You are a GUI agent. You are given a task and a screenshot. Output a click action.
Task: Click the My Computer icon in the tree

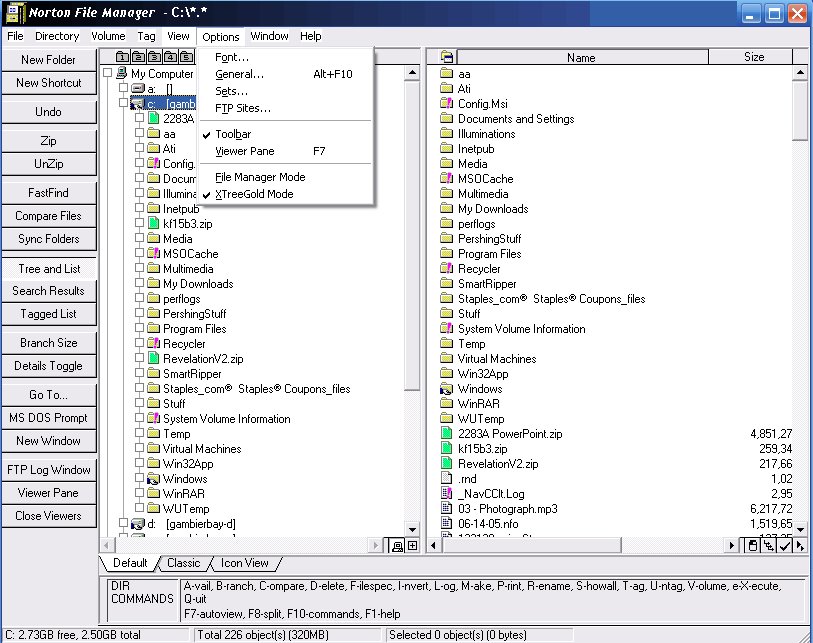tap(122, 73)
